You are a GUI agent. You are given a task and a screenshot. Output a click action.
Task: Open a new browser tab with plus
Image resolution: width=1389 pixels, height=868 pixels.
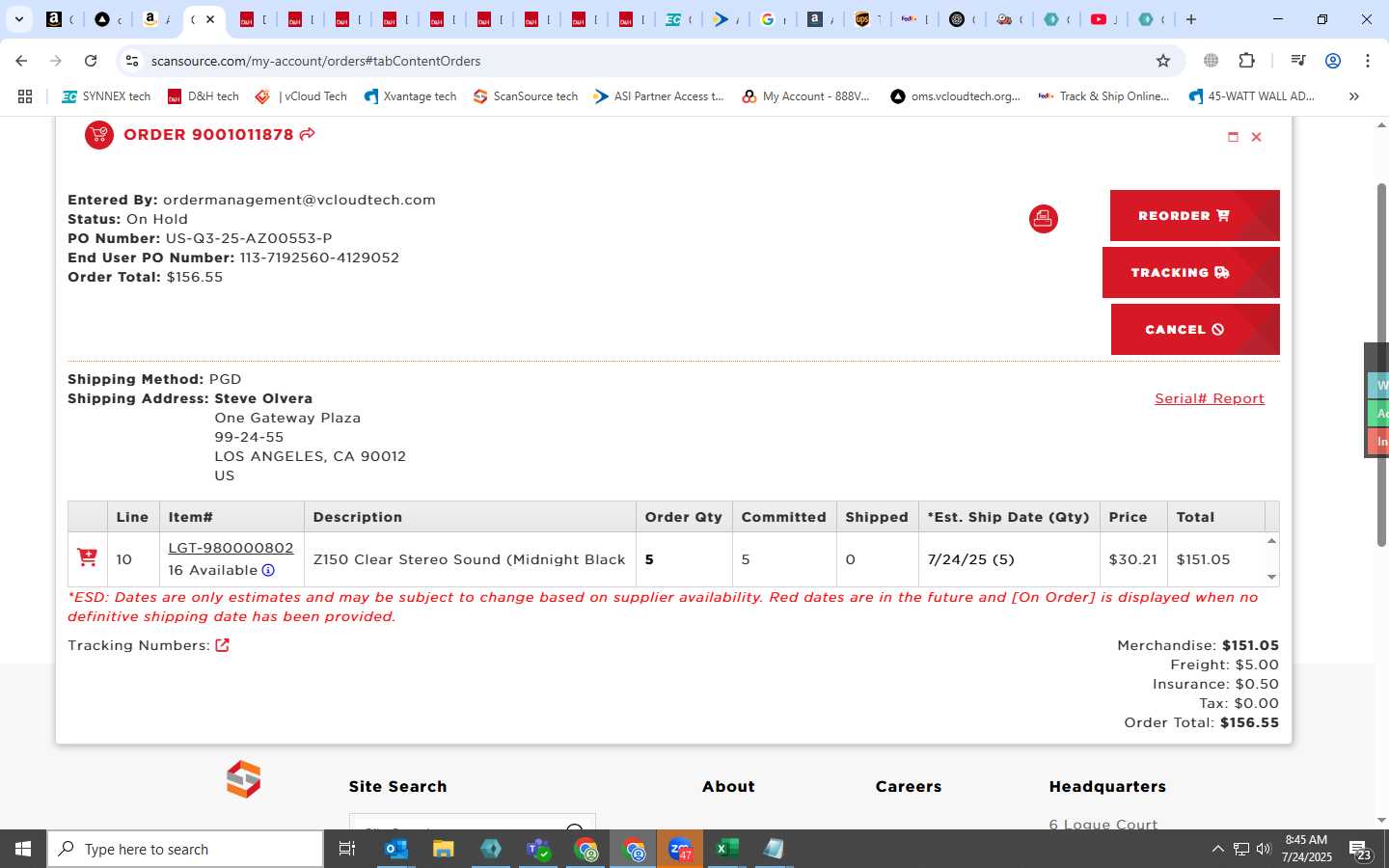1191,19
